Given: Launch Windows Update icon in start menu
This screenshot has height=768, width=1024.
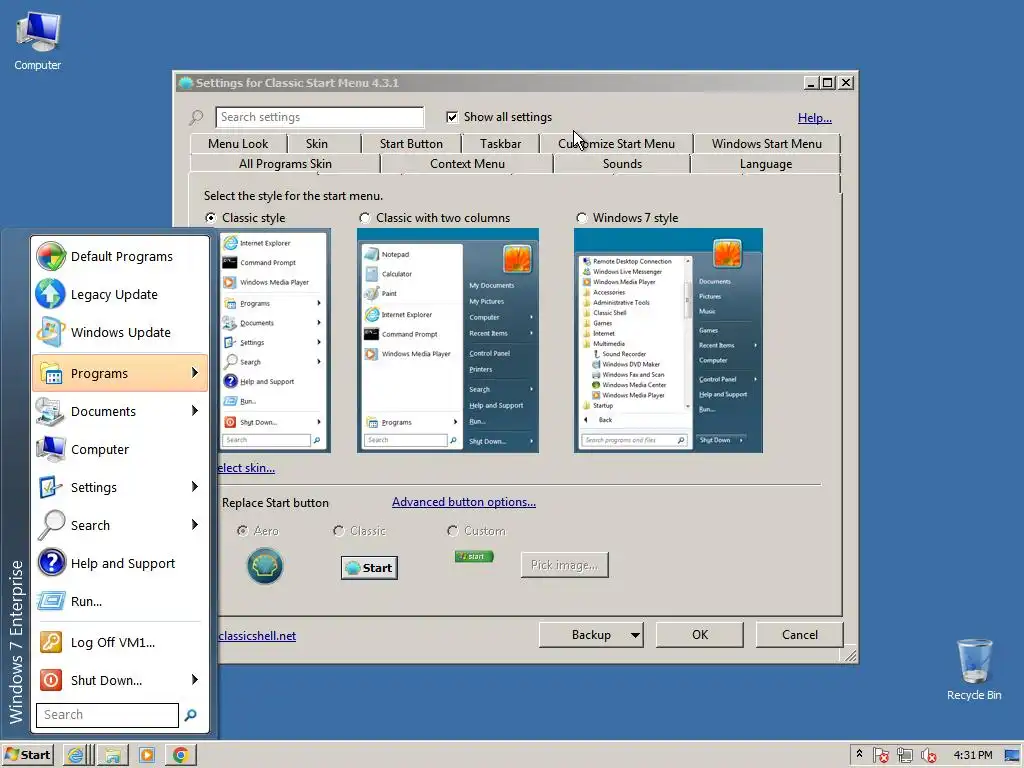Looking at the screenshot, I should point(50,332).
